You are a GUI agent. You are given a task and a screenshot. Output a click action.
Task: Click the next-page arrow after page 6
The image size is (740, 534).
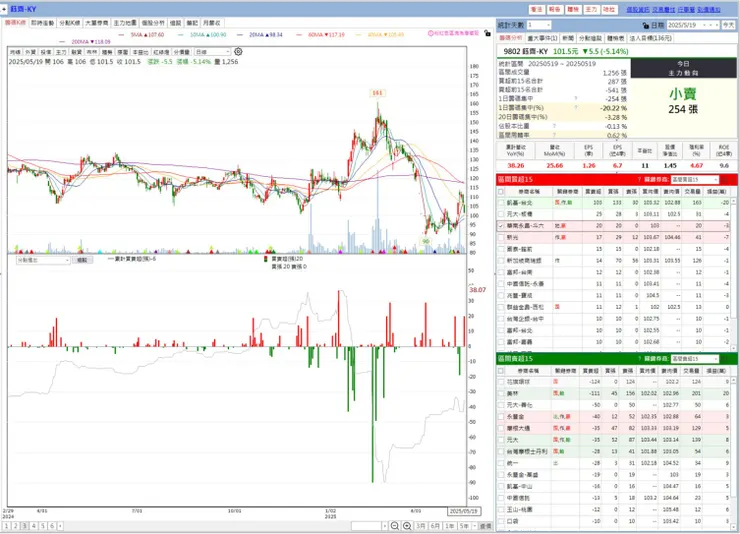point(60,526)
